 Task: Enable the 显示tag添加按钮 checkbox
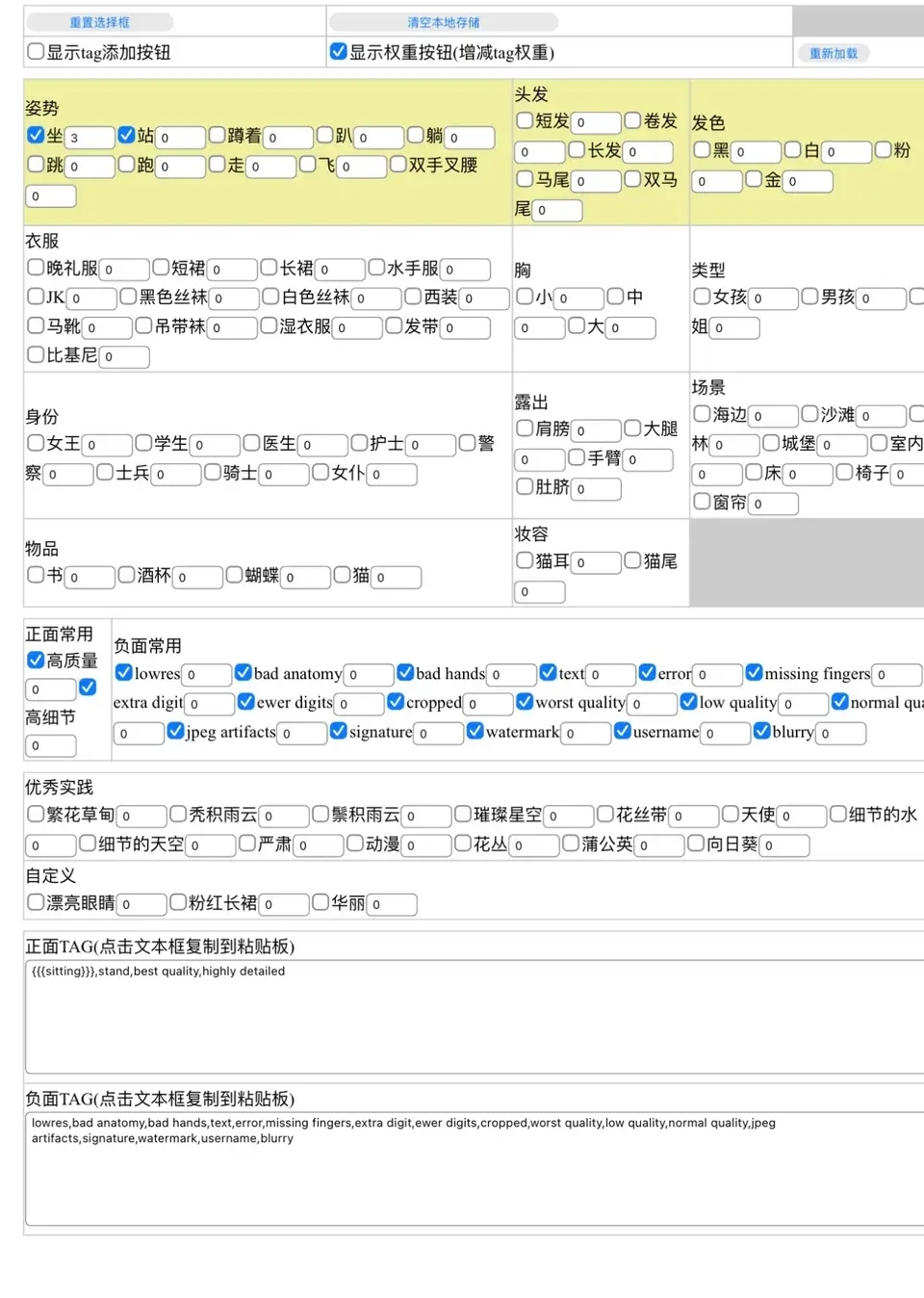pos(35,52)
